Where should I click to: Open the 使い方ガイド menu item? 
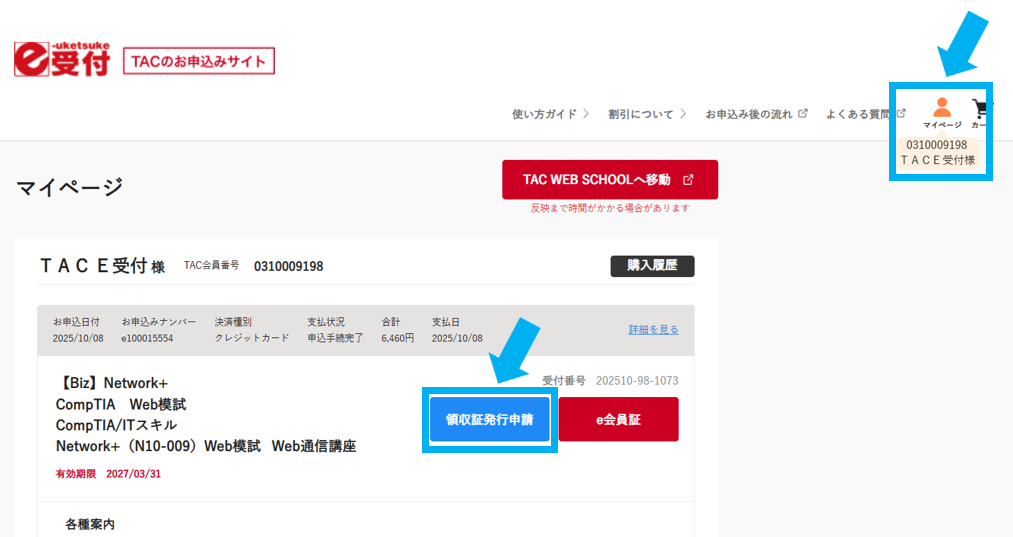(544, 114)
